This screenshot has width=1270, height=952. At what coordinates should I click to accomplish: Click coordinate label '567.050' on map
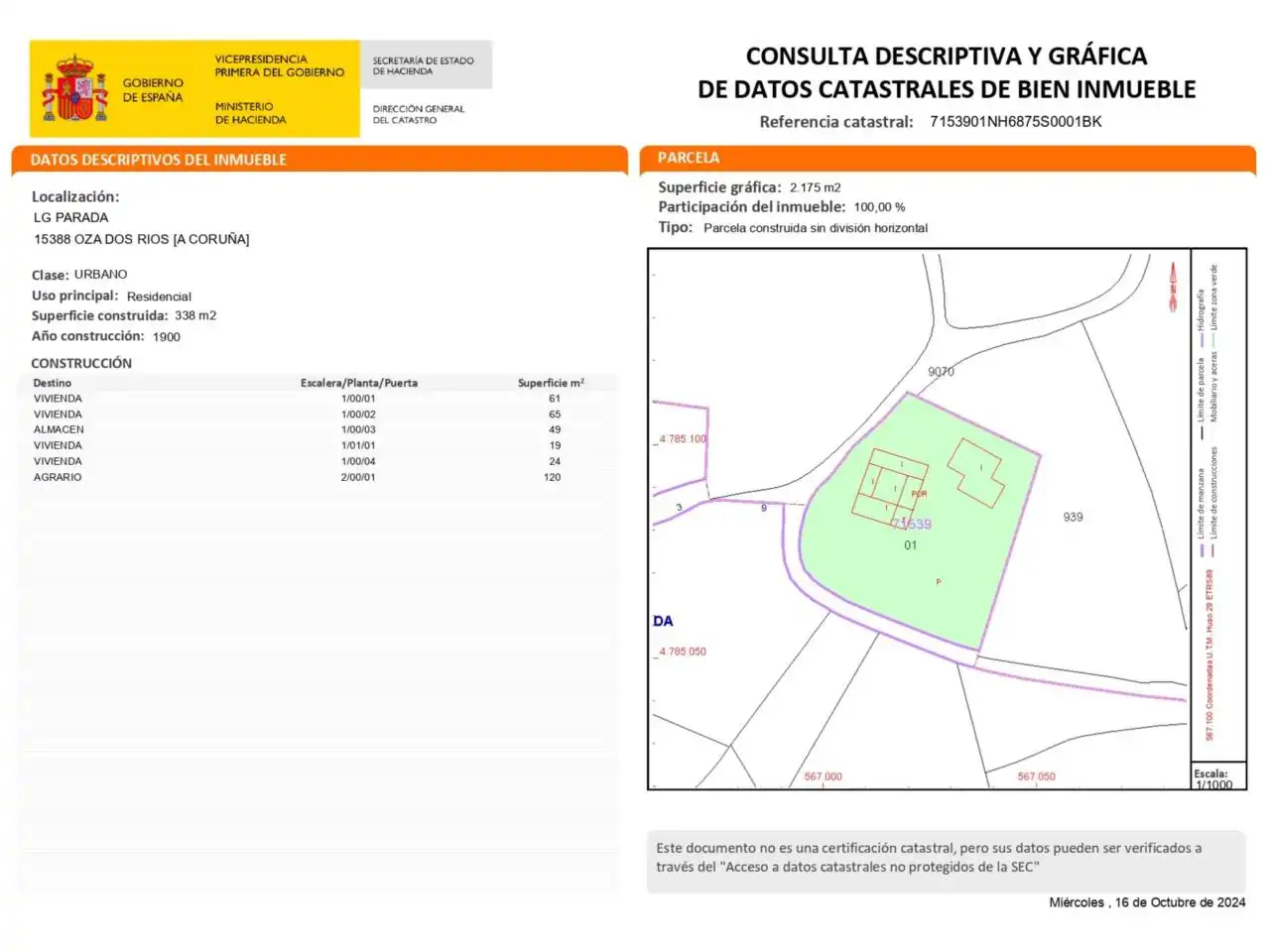pyautogui.click(x=1036, y=776)
